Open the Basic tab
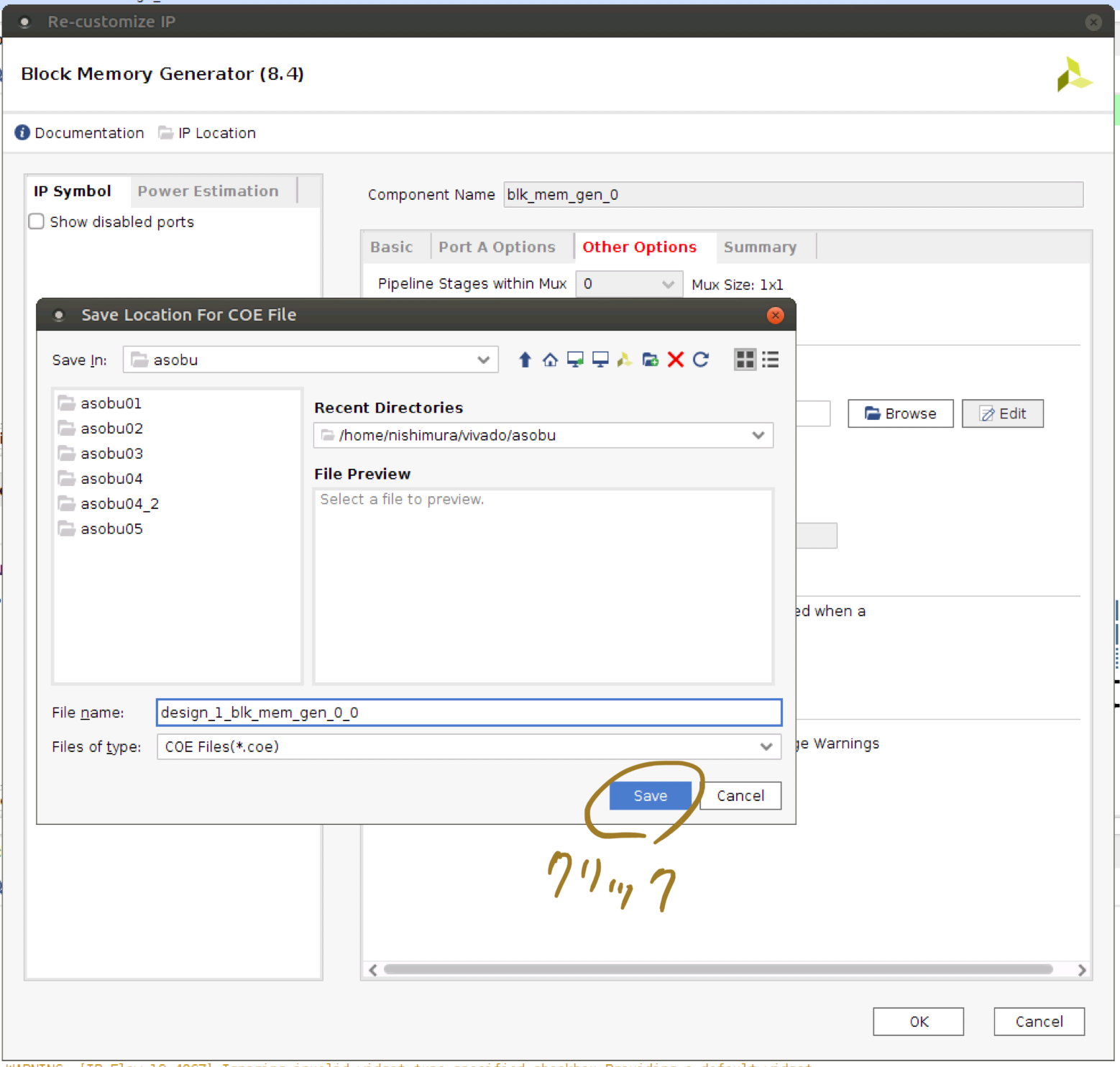The width and height of the screenshot is (1120, 1067). coord(392,247)
